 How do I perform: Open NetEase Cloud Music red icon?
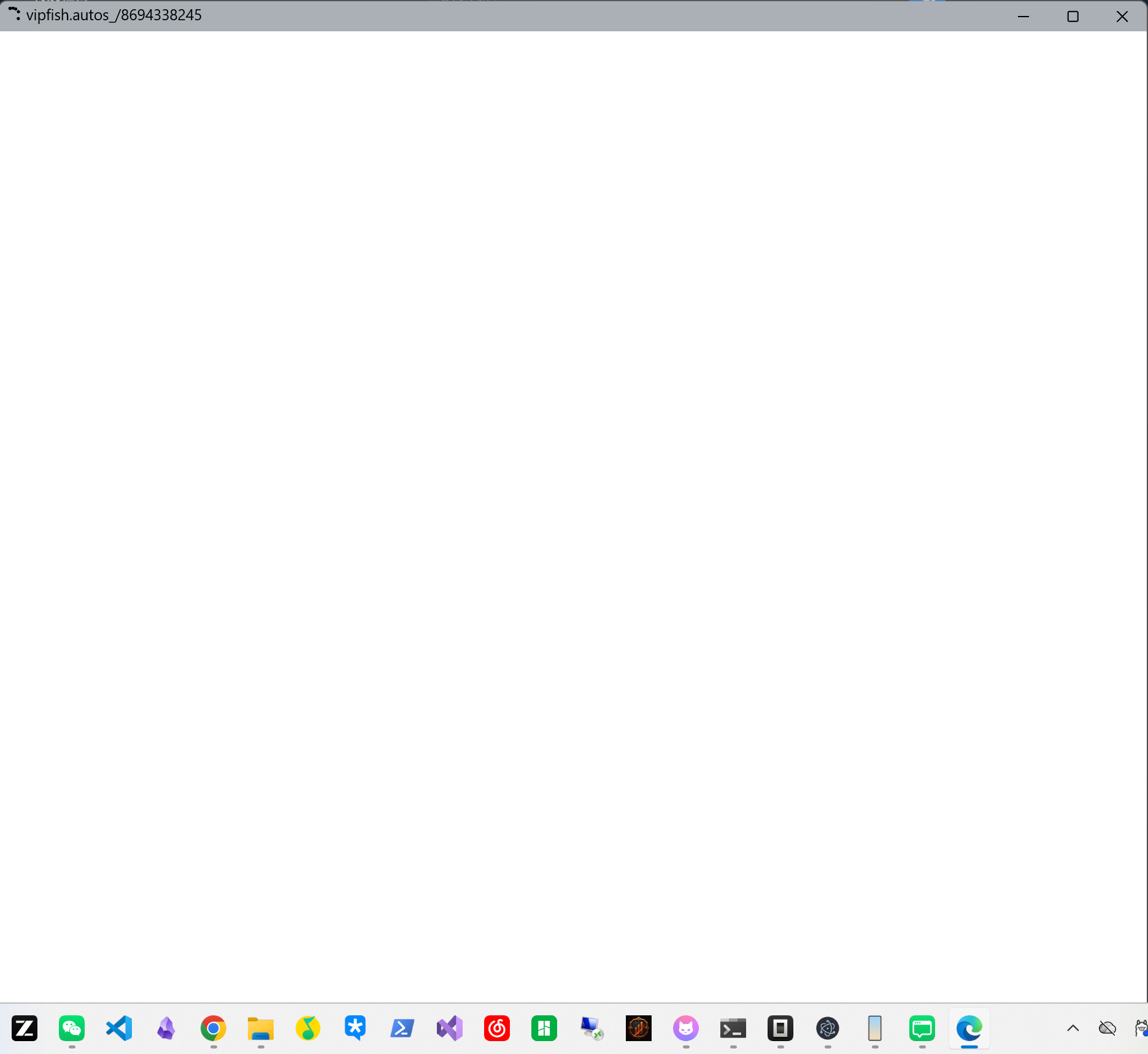pos(497,1028)
